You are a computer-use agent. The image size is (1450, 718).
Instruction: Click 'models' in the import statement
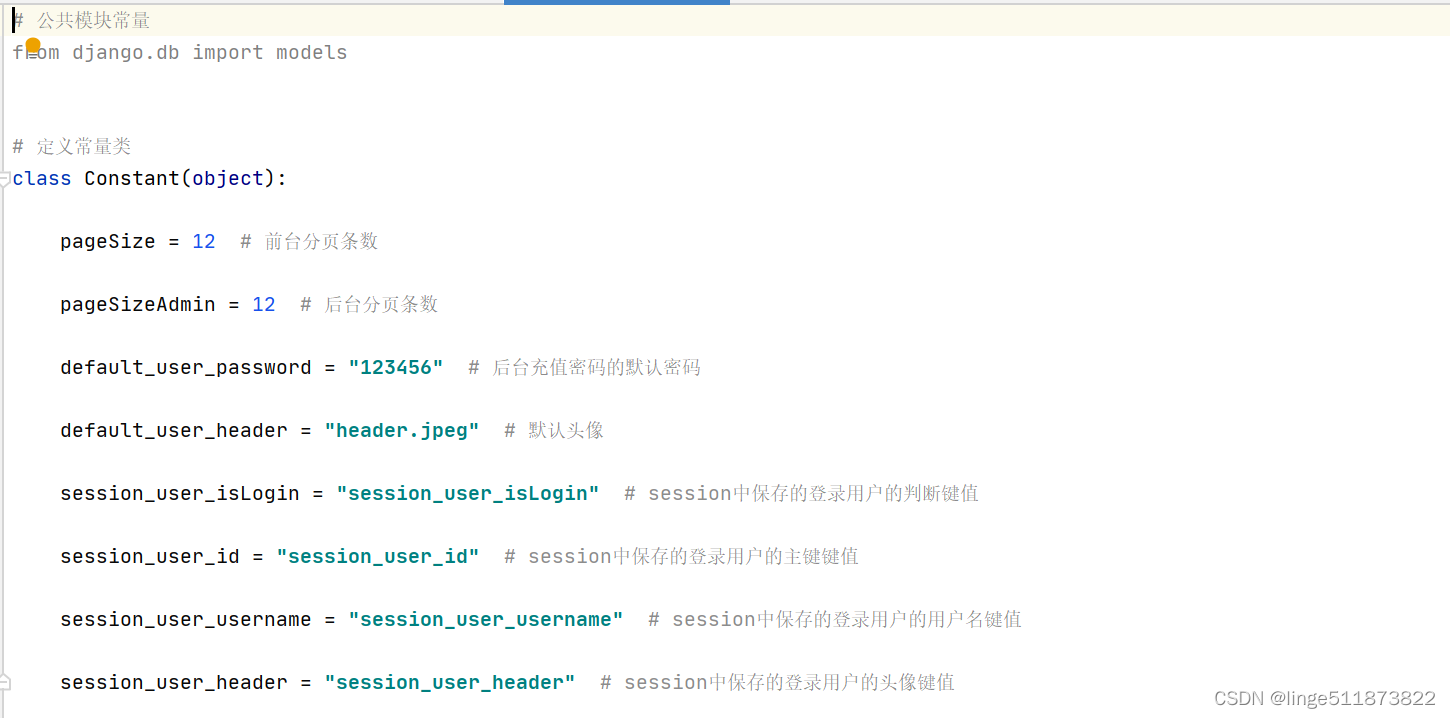tap(312, 53)
